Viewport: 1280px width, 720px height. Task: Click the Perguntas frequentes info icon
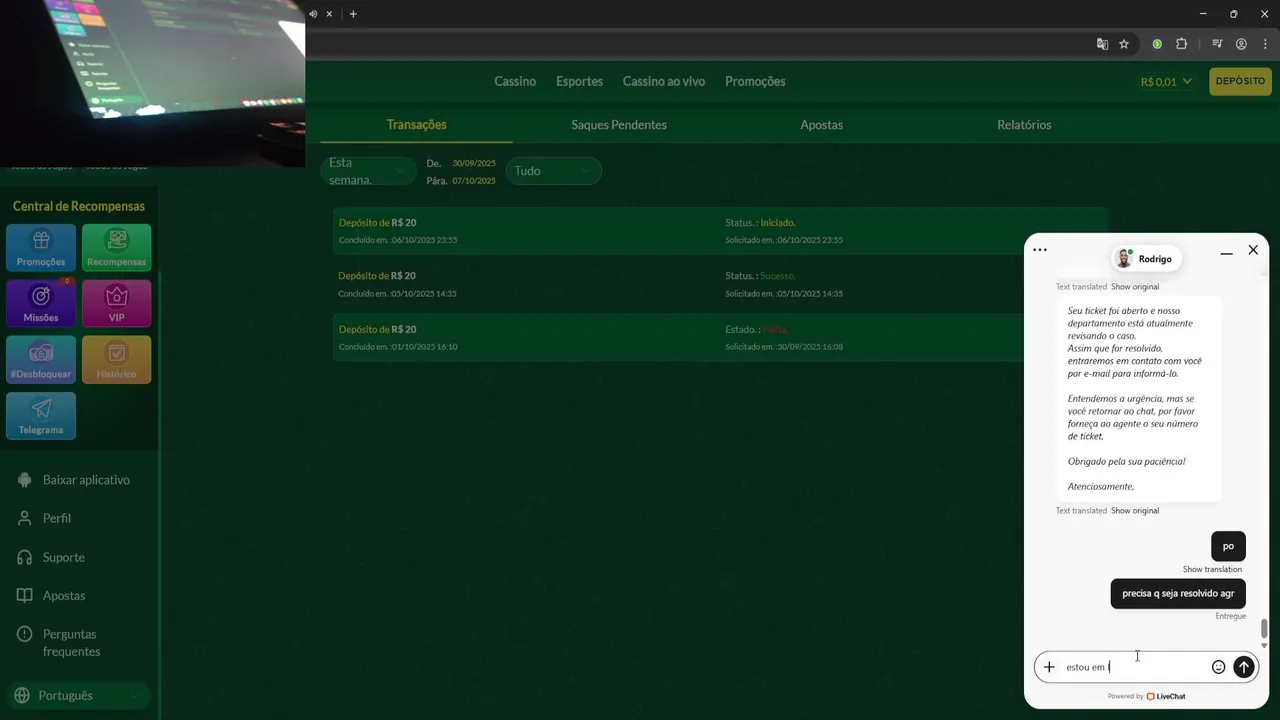25,634
